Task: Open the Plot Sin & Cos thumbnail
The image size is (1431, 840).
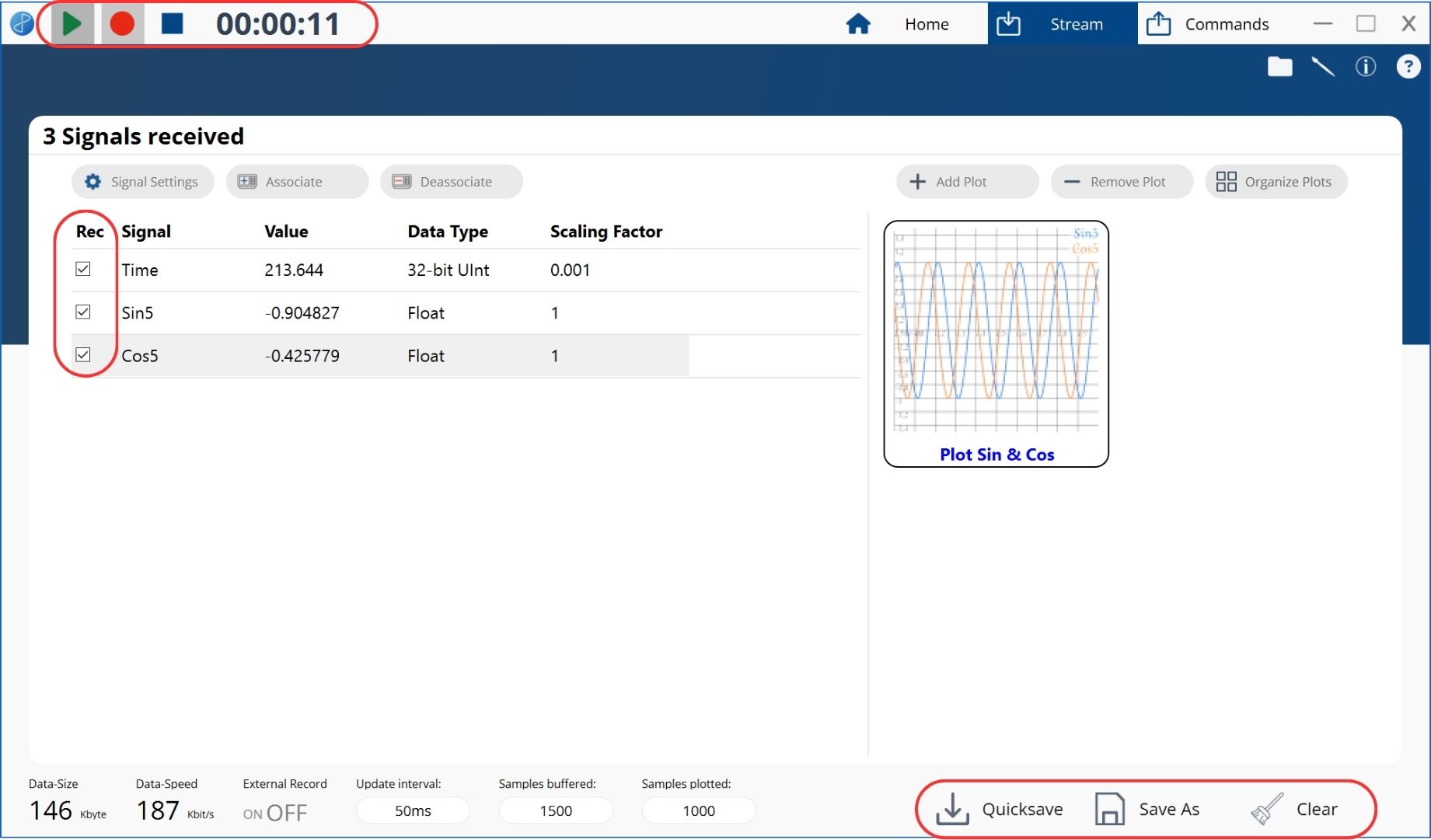Action: (996, 343)
